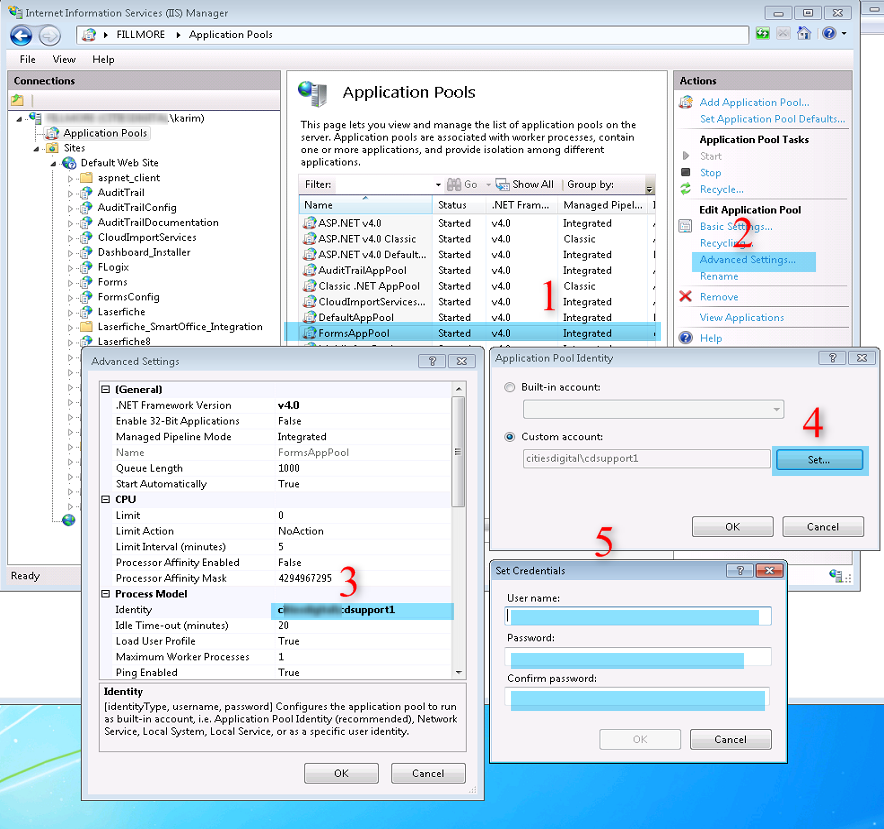884x829 pixels.
Task: Click the Confirm password input field
Action: [x=638, y=698]
